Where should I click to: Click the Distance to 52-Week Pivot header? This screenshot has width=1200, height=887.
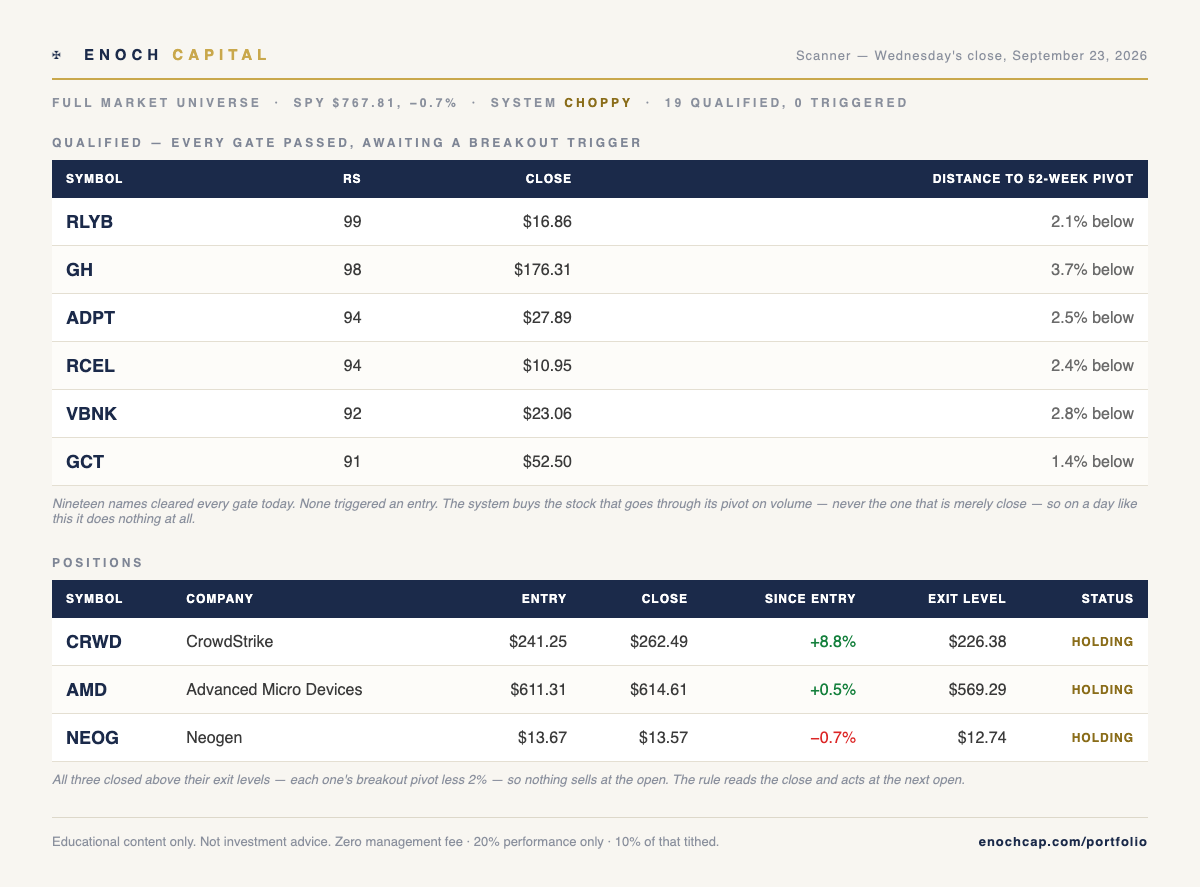pyautogui.click(x=1033, y=179)
